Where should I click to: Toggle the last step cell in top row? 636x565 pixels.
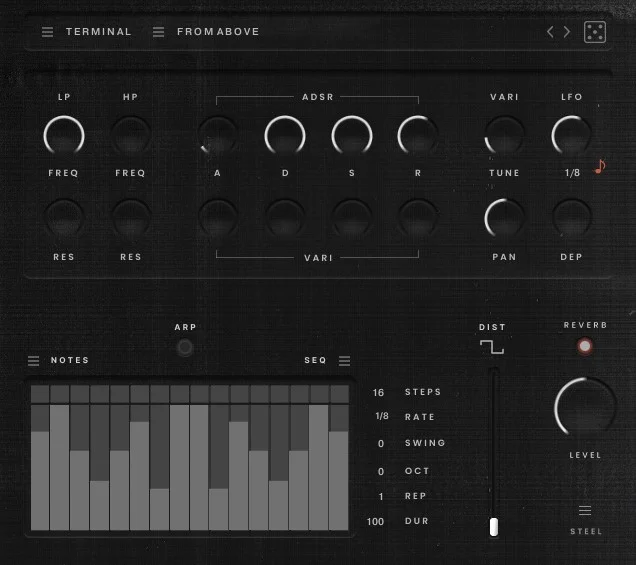coord(339,394)
